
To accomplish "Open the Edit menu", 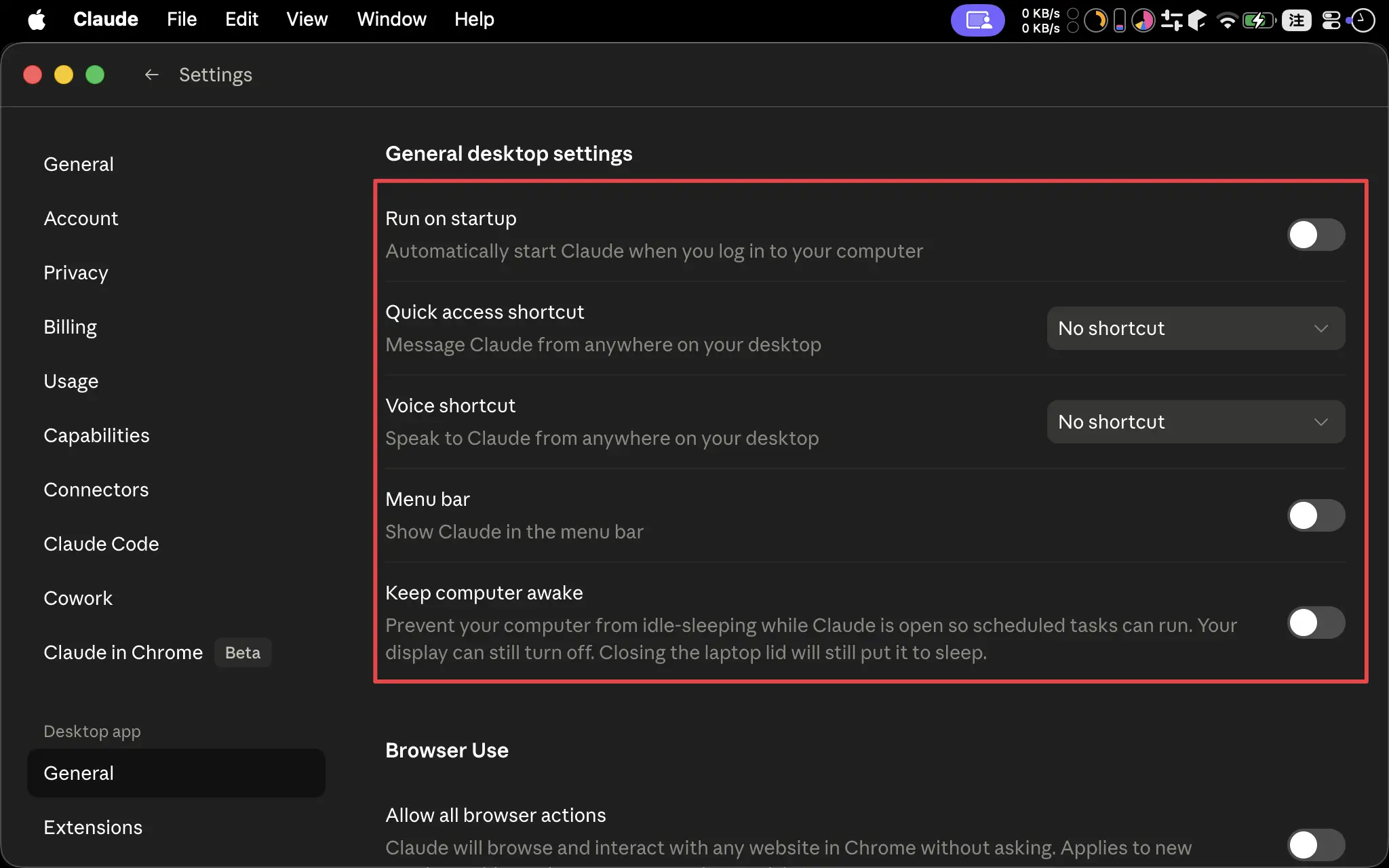I will tap(241, 20).
